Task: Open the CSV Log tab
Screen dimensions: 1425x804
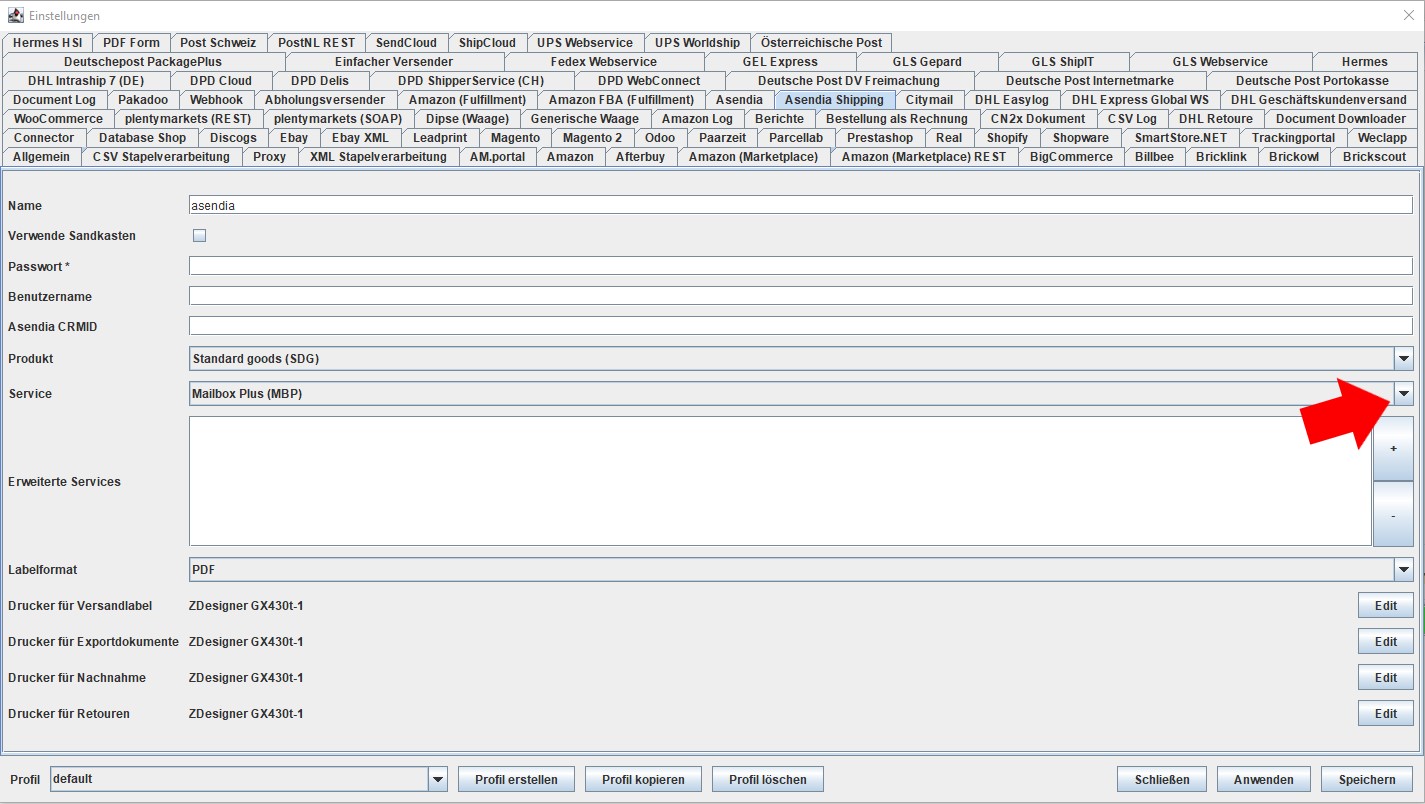Action: [1132, 119]
